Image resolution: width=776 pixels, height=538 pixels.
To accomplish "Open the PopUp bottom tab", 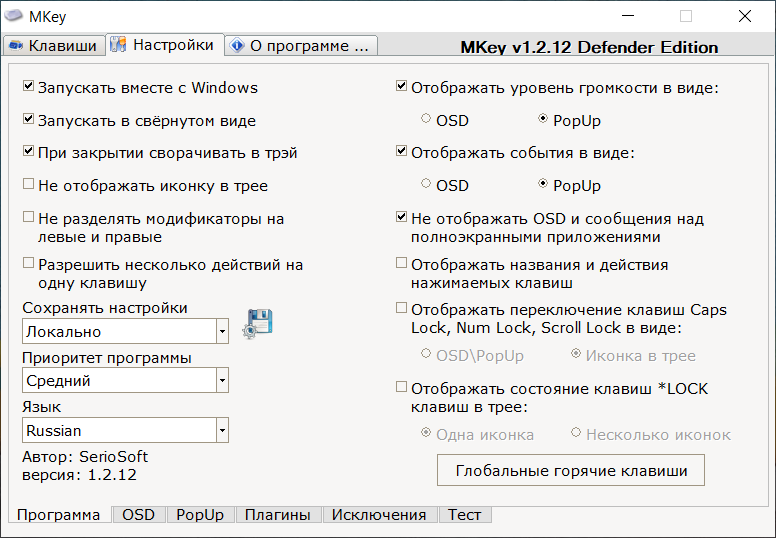I will 200,515.
